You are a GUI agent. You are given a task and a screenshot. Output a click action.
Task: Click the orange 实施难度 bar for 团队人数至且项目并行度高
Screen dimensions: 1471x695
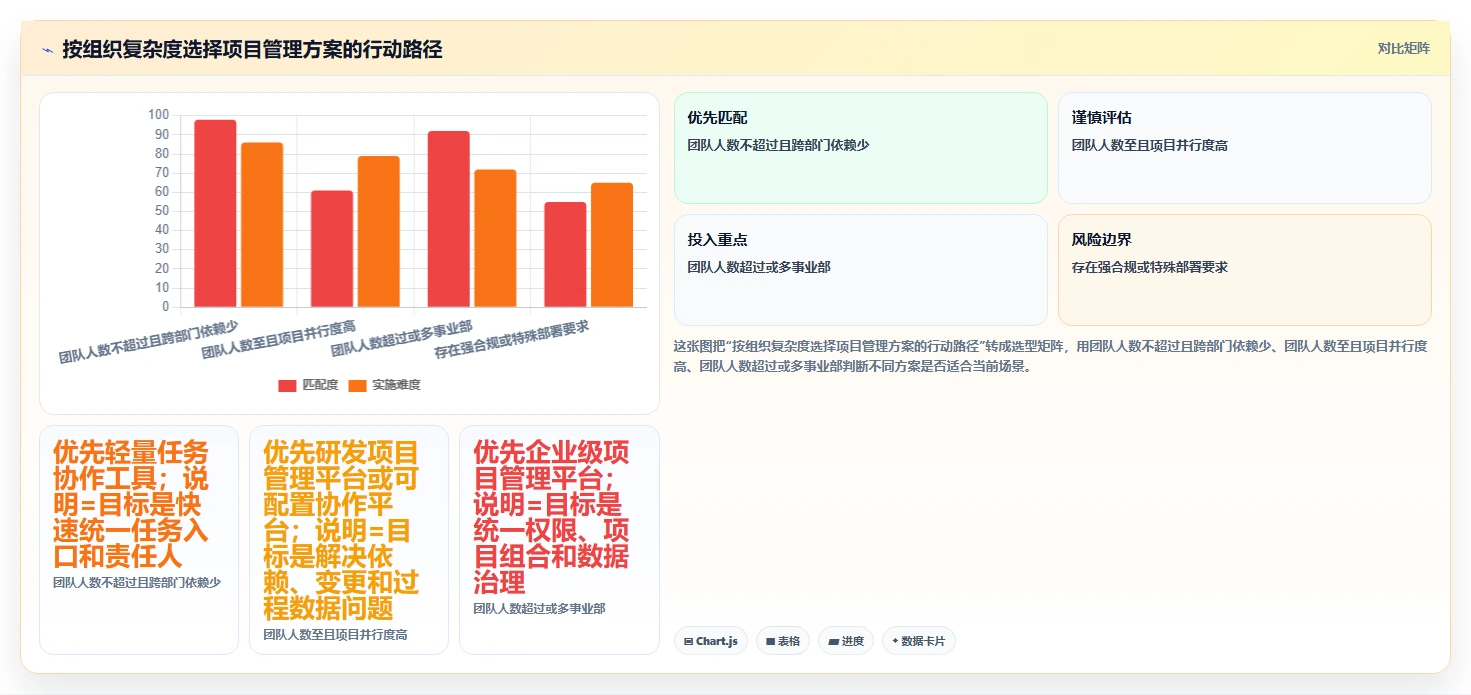(379, 232)
